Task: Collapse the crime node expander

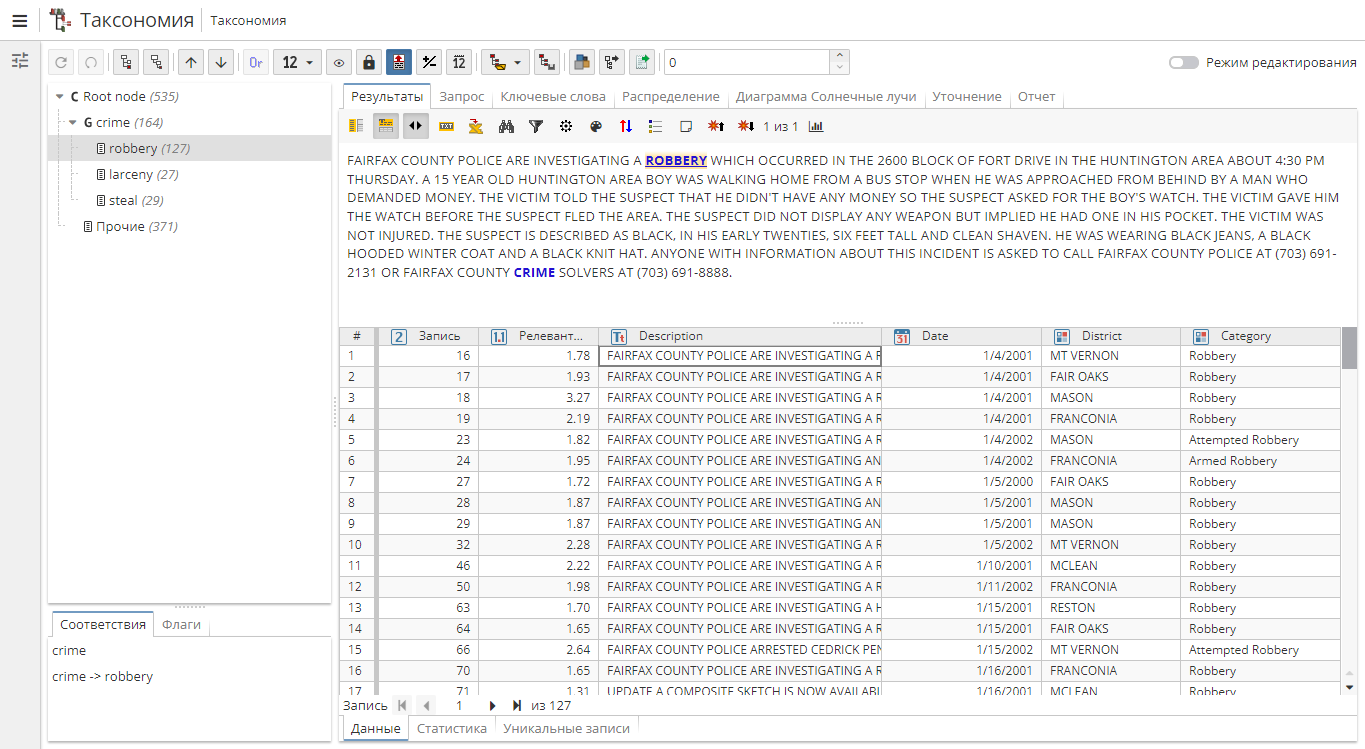Action: (73, 123)
